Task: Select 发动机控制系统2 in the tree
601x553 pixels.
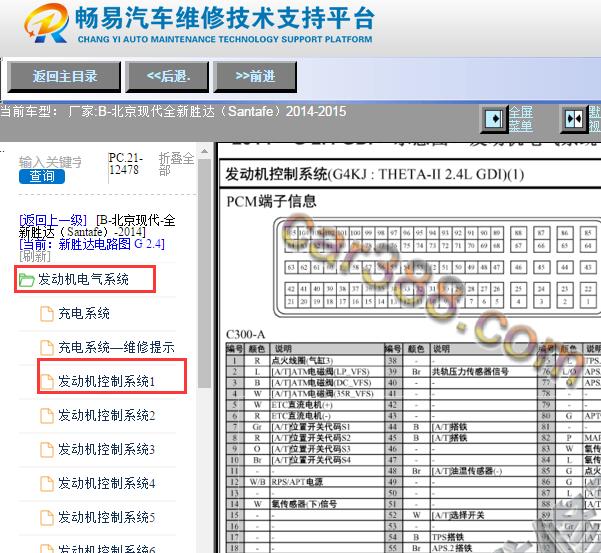Action: click(x=107, y=415)
